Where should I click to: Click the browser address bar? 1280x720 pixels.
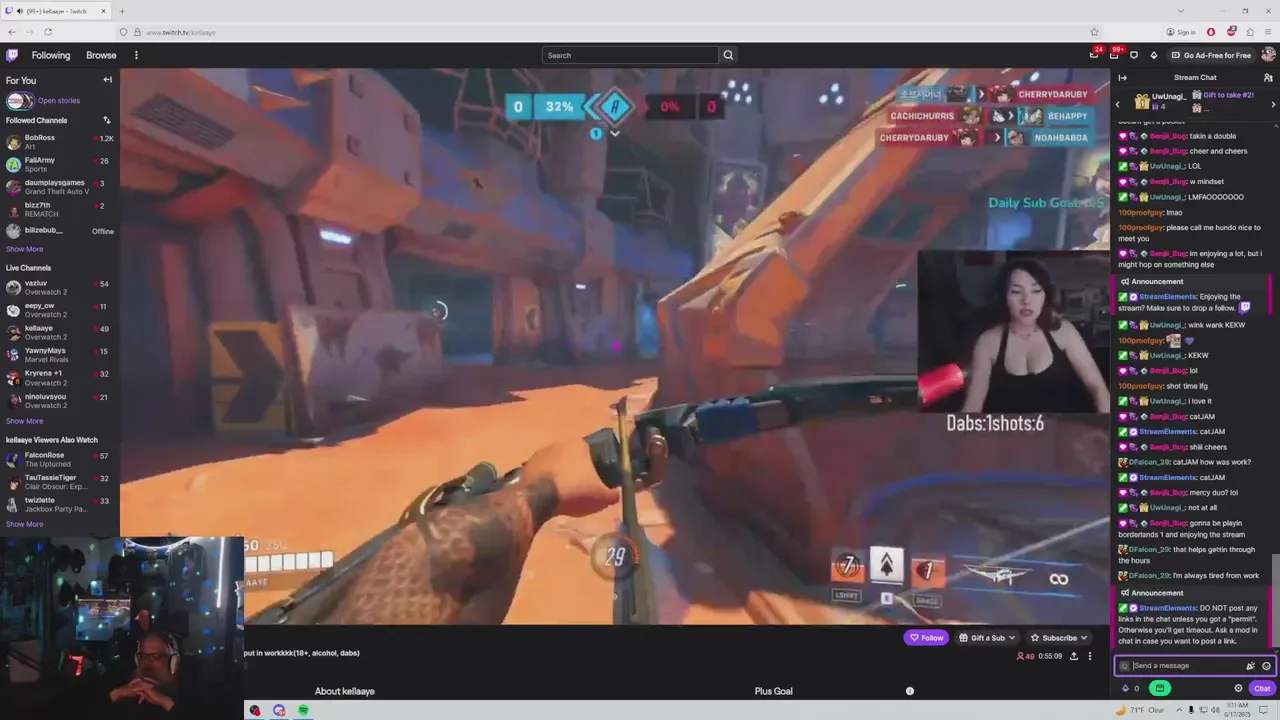[x=610, y=32]
